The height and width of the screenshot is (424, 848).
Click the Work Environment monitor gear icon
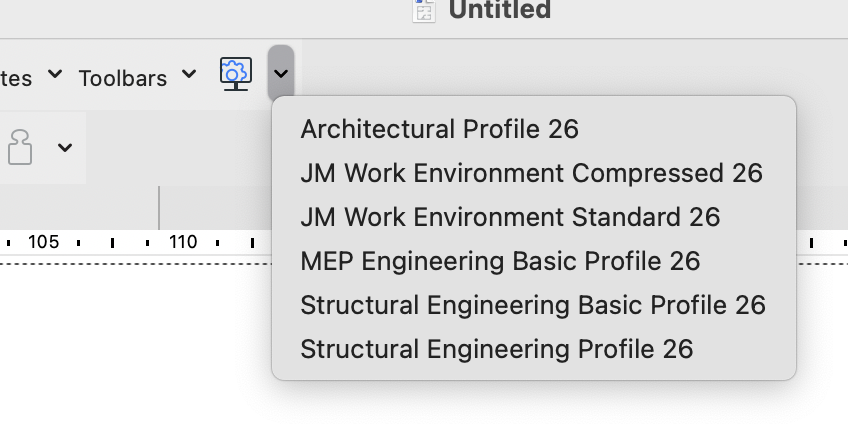[x=235, y=74]
